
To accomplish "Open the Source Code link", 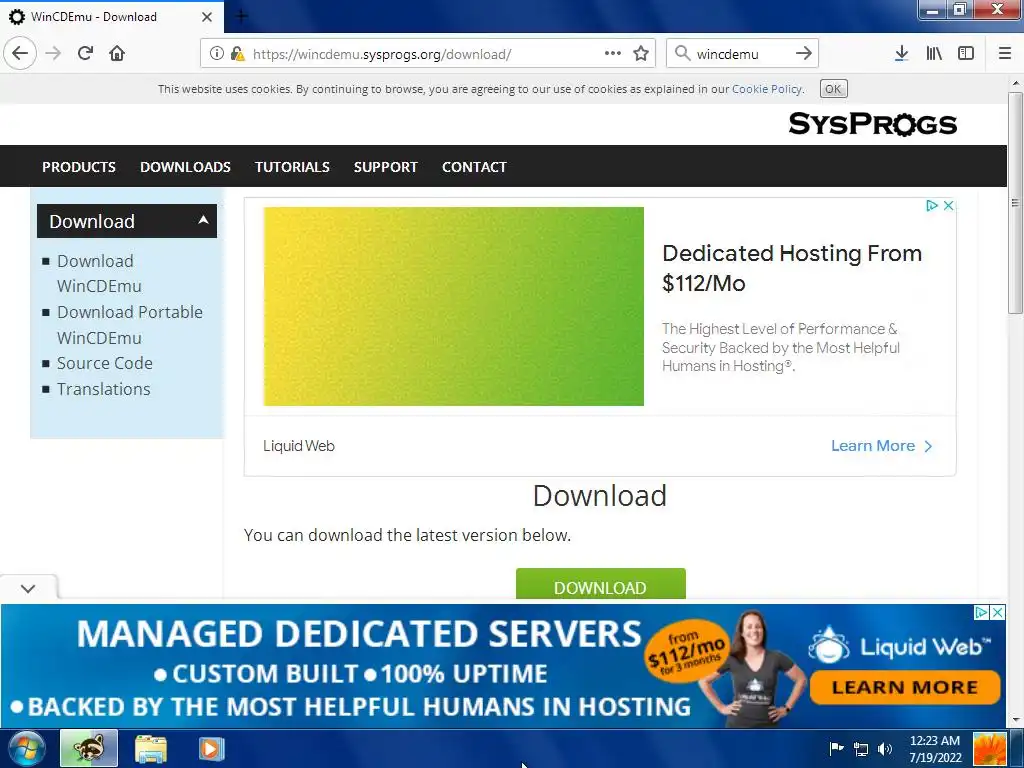I will pos(104,363).
